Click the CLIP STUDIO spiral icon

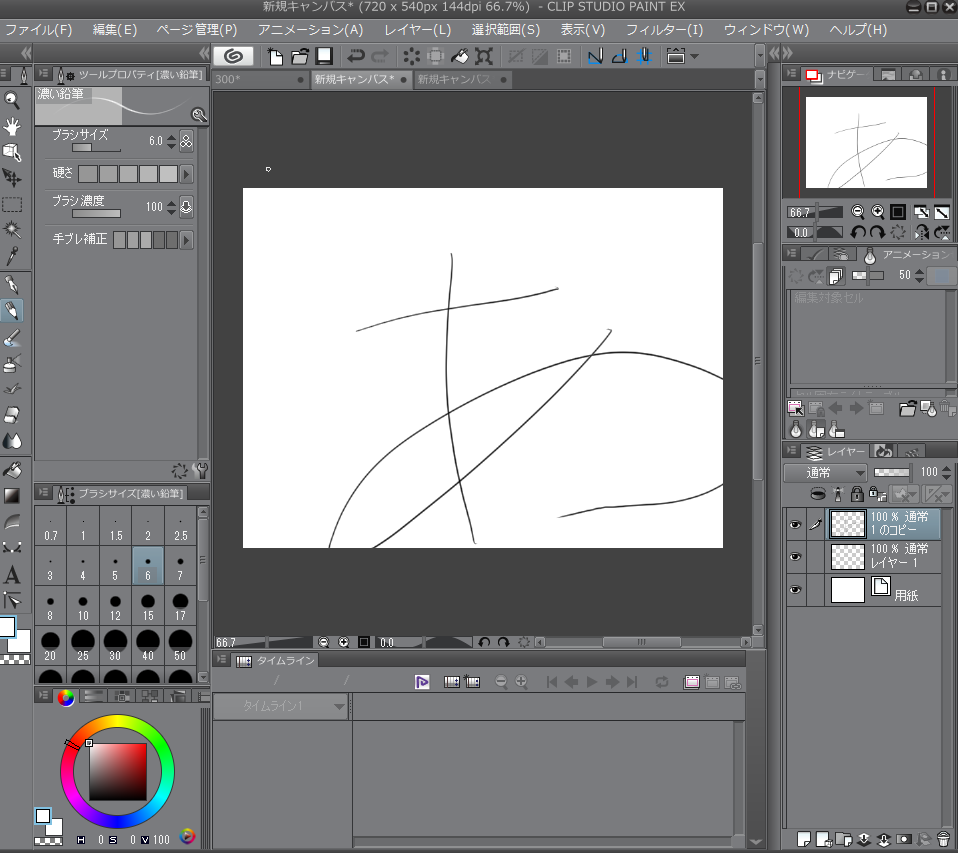click(x=233, y=57)
